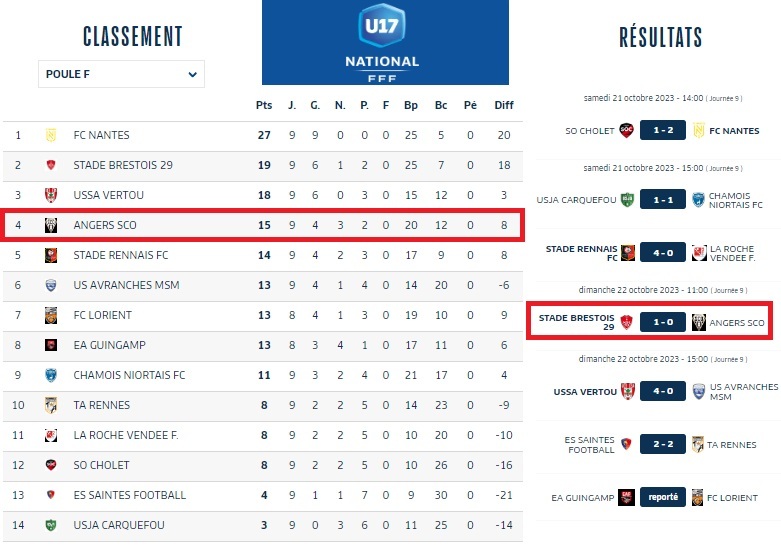Click the U17 National FFF logo banner
This screenshot has height=546, width=781.
[385, 42]
